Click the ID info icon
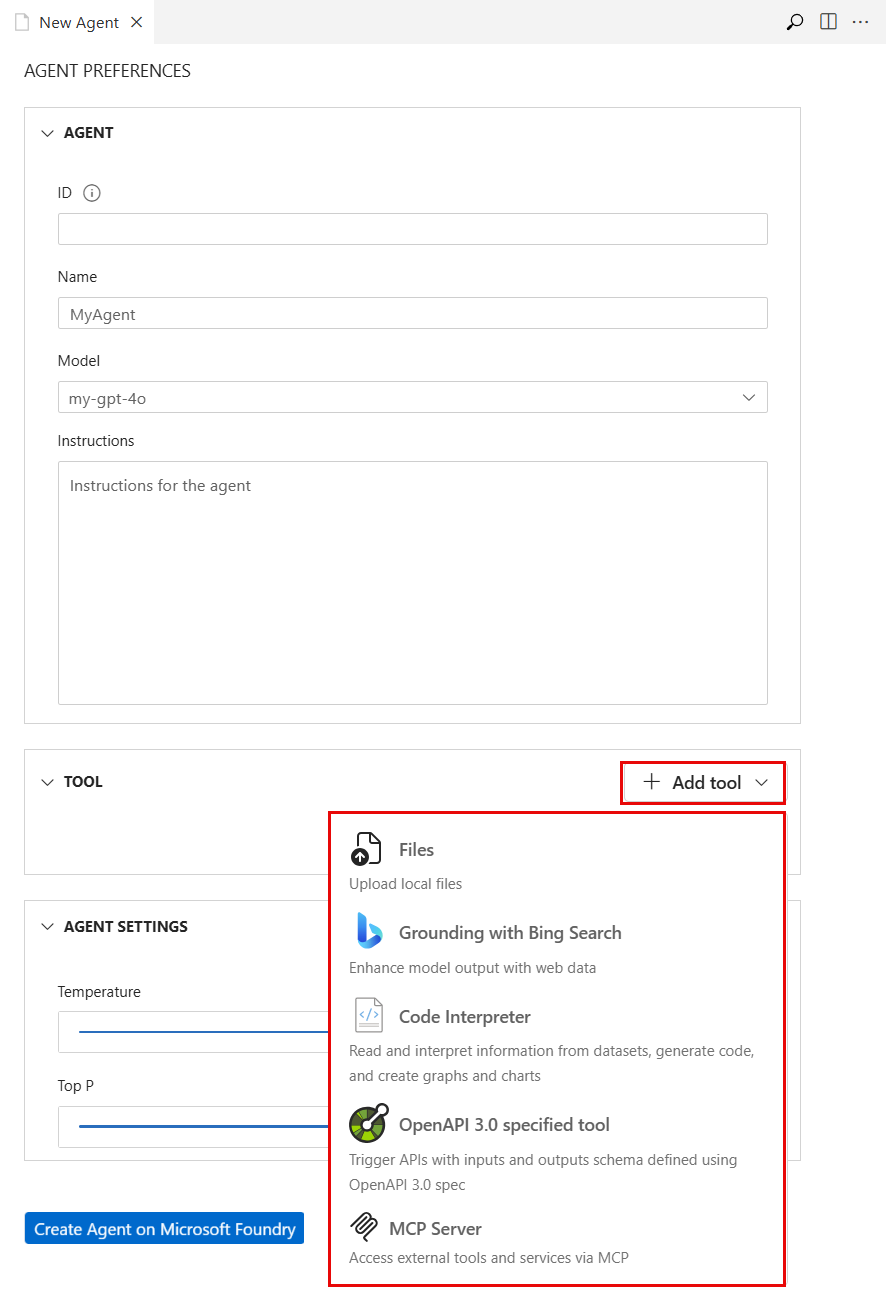Viewport: 886px width, 1309px height. click(x=92, y=193)
